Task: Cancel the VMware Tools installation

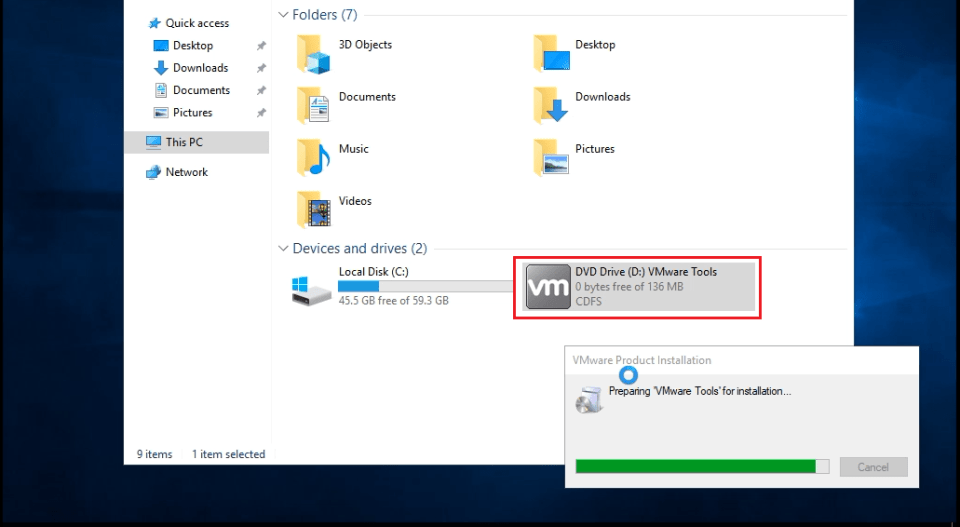Action: [873, 467]
